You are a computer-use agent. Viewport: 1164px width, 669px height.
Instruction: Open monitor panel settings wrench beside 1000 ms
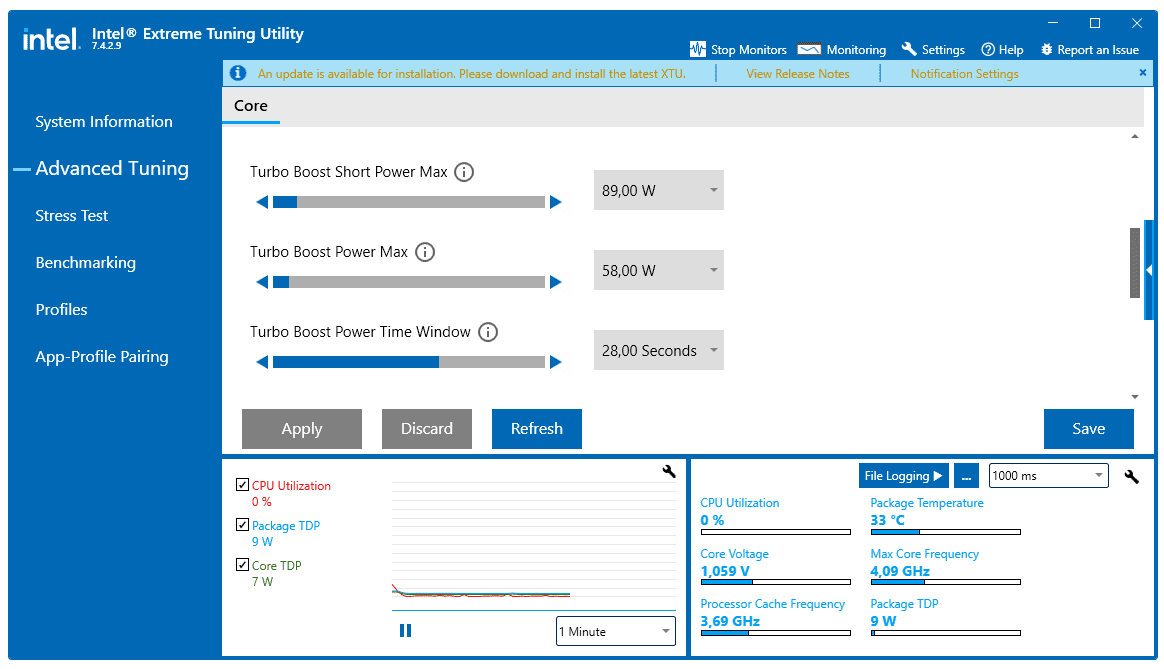[x=1131, y=477]
